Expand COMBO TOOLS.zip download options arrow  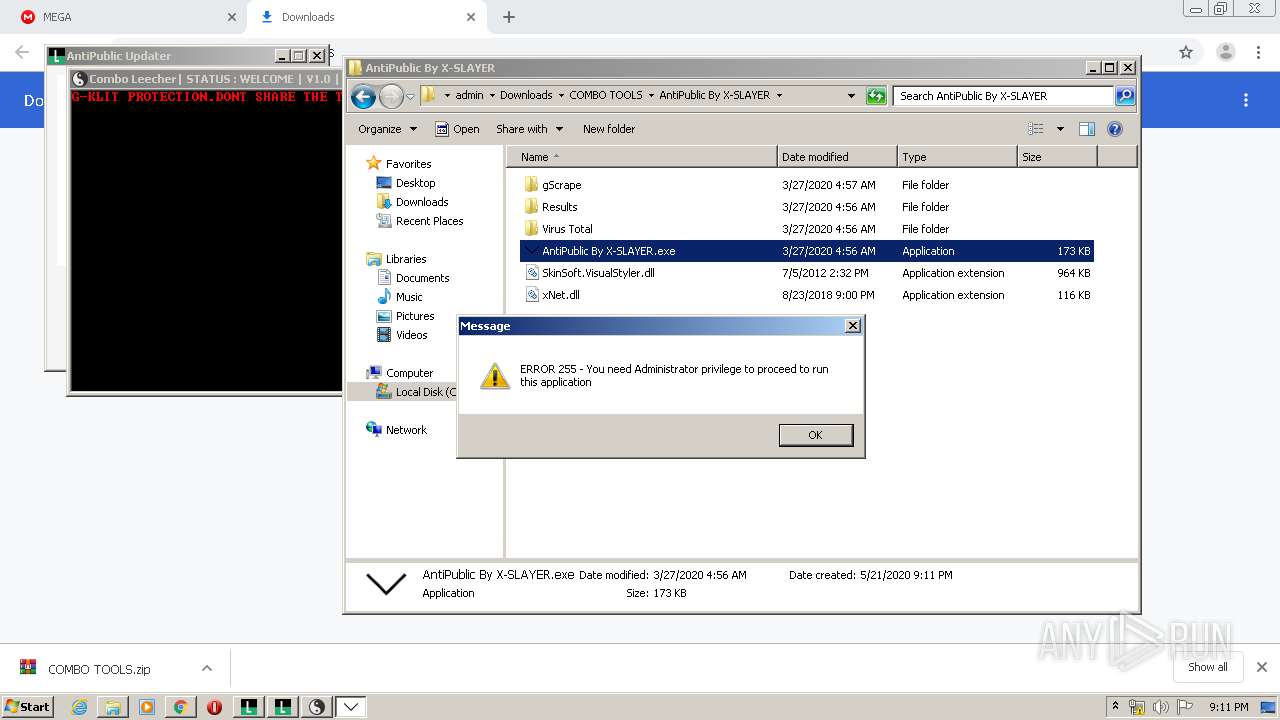click(x=207, y=668)
